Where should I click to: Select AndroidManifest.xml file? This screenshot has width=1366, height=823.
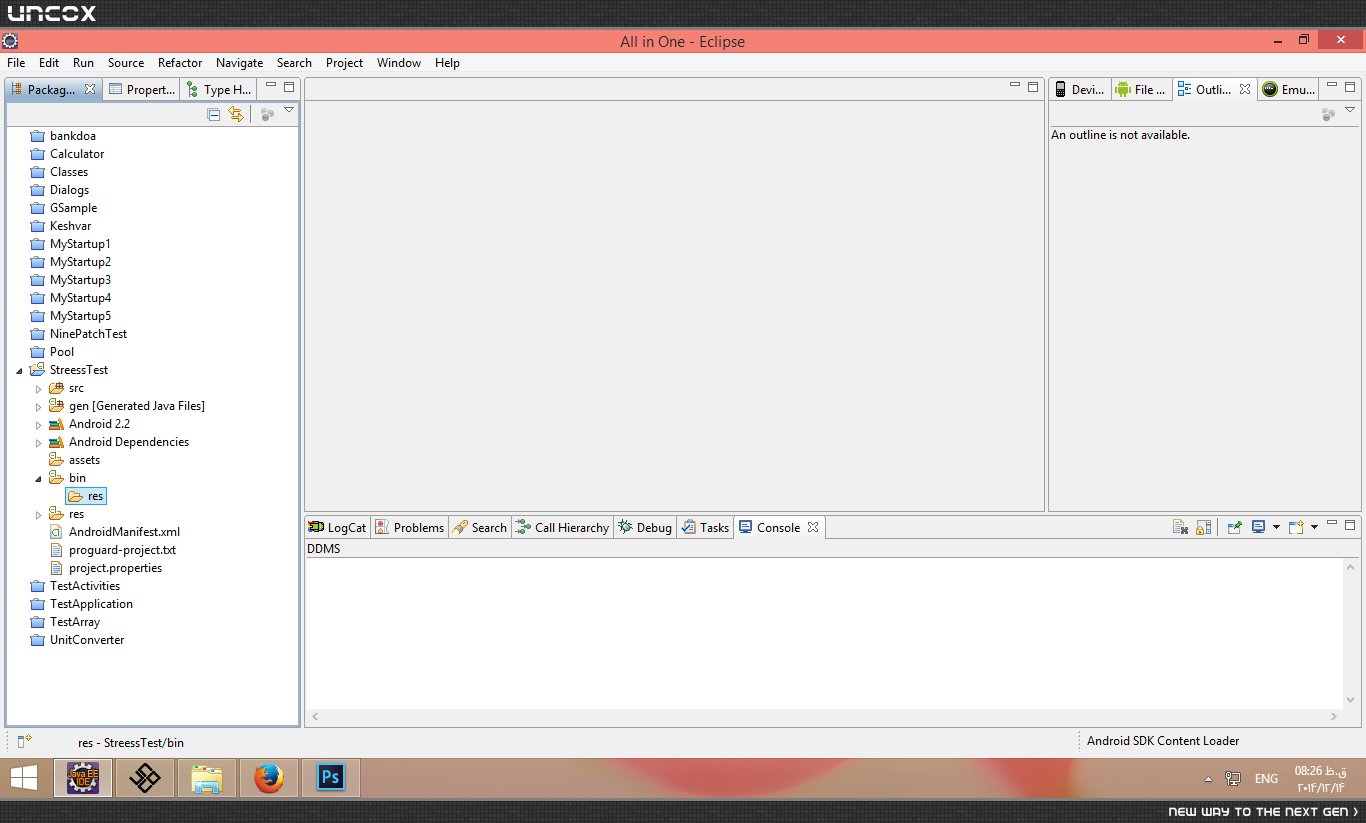pyautogui.click(x=124, y=532)
